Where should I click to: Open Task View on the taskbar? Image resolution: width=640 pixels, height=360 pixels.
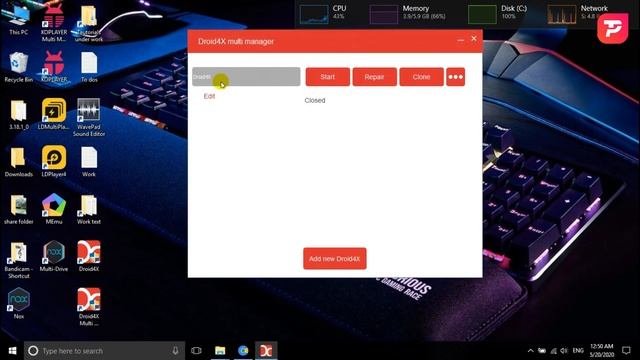point(196,351)
